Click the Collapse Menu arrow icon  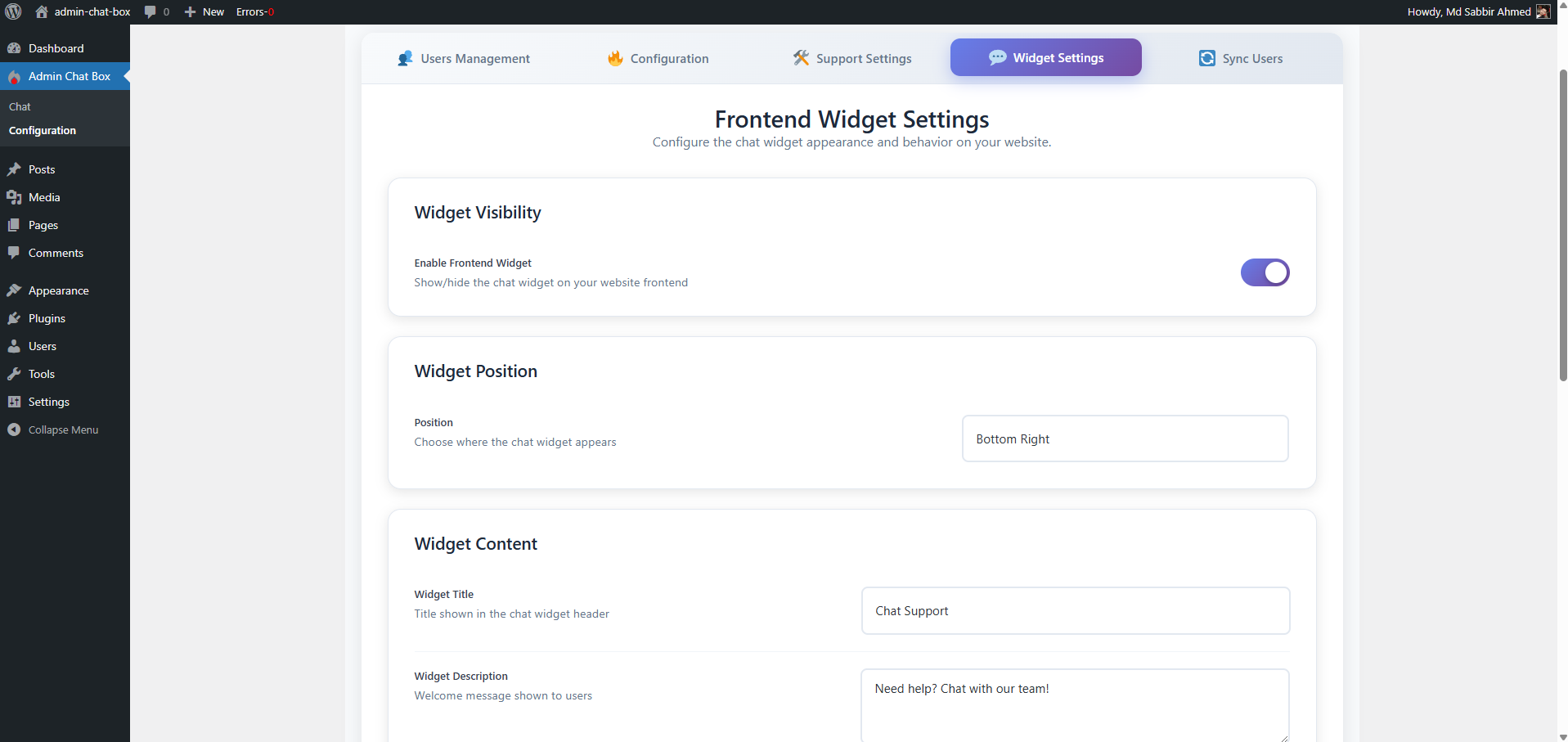point(14,429)
